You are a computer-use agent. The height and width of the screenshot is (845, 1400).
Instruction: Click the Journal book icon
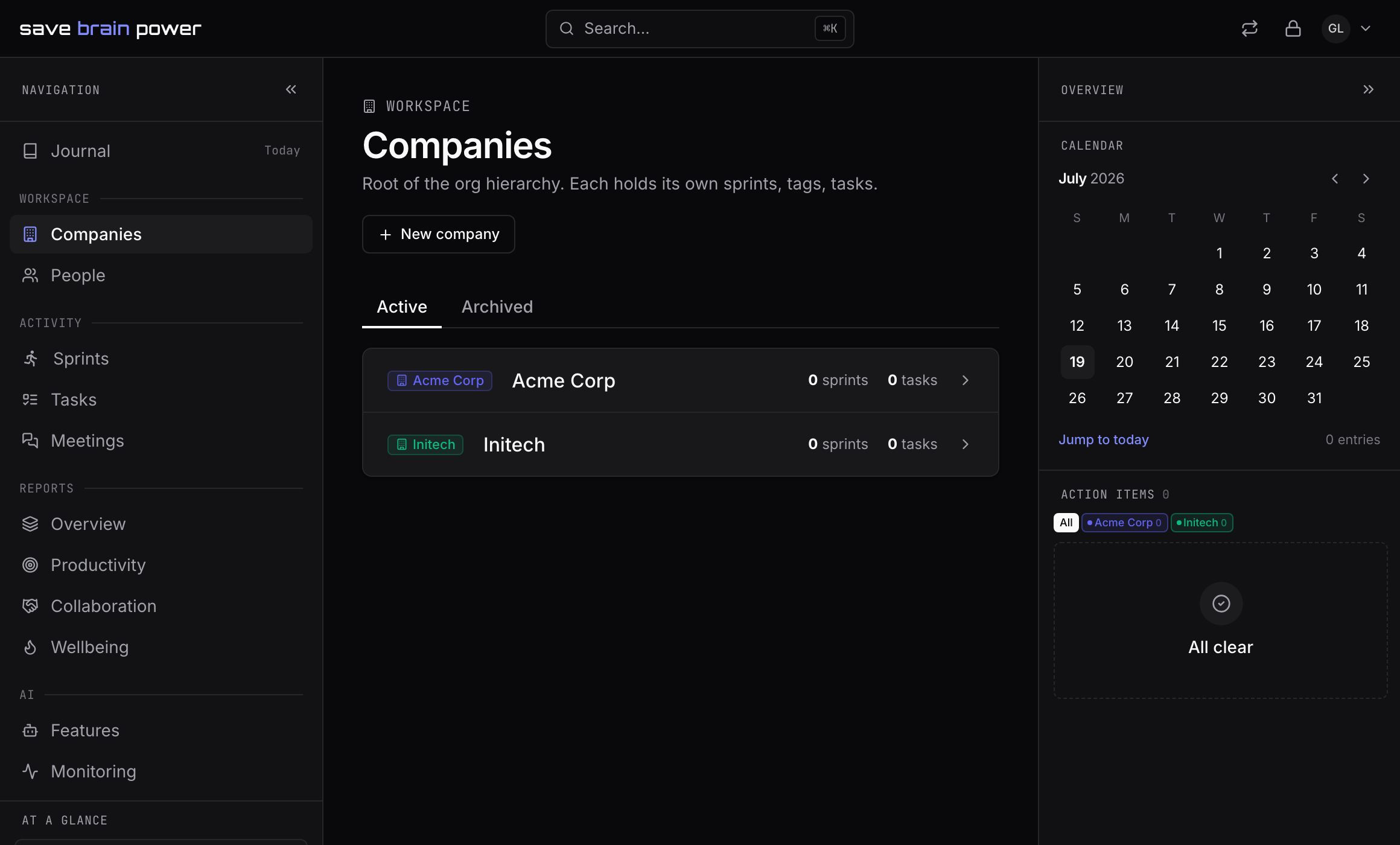coord(30,151)
